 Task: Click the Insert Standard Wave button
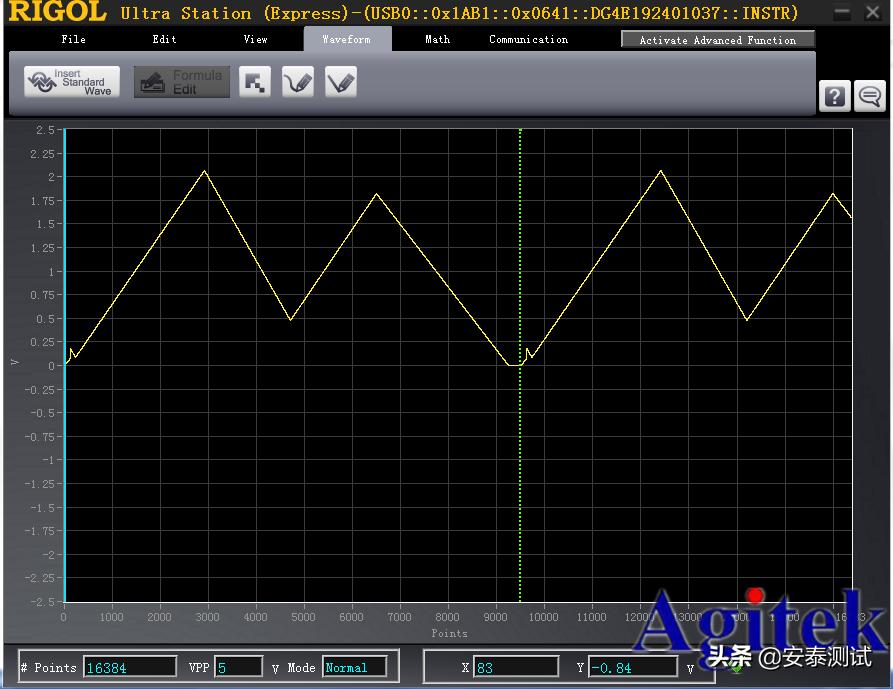click(x=72, y=82)
